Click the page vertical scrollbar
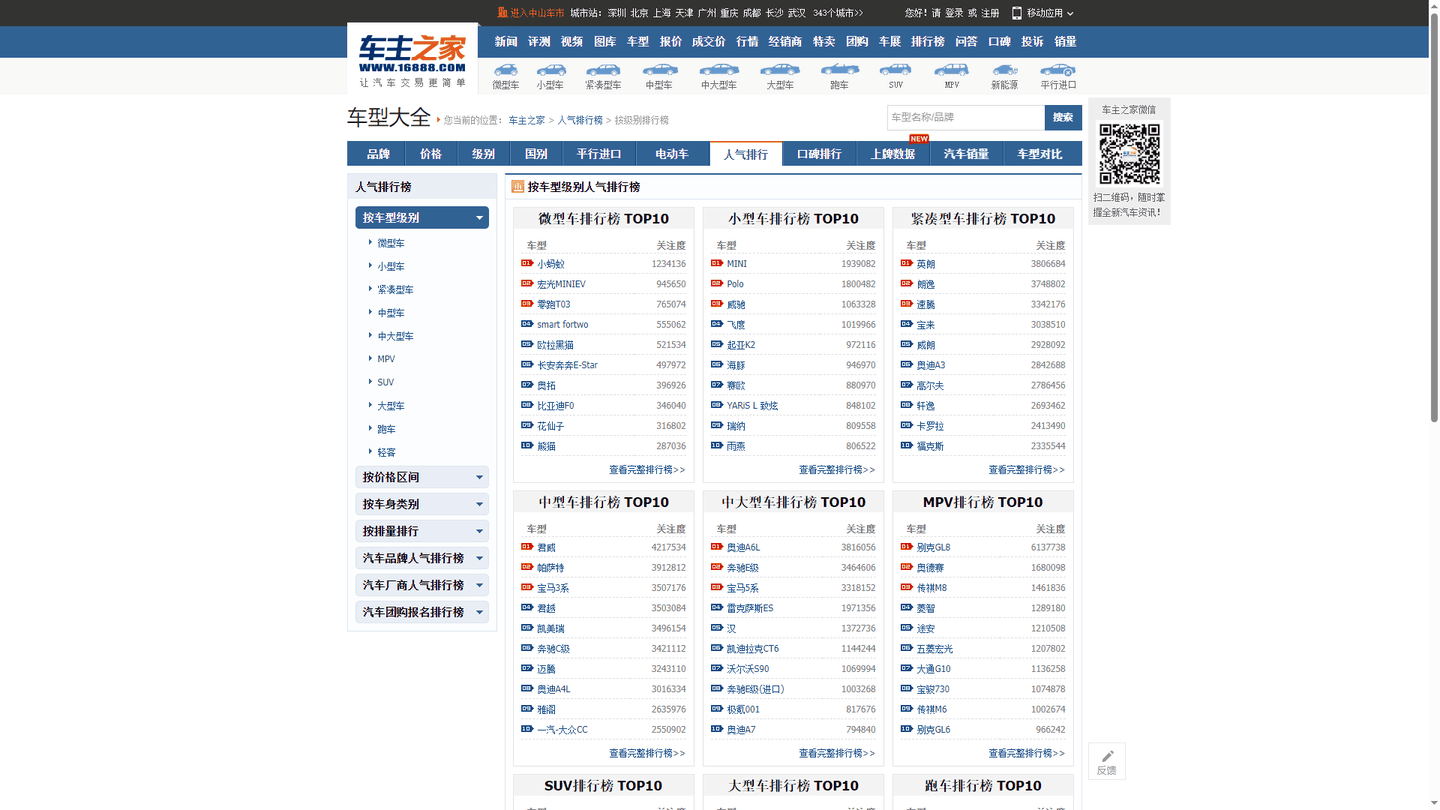The height and width of the screenshot is (810, 1440). click(1433, 220)
